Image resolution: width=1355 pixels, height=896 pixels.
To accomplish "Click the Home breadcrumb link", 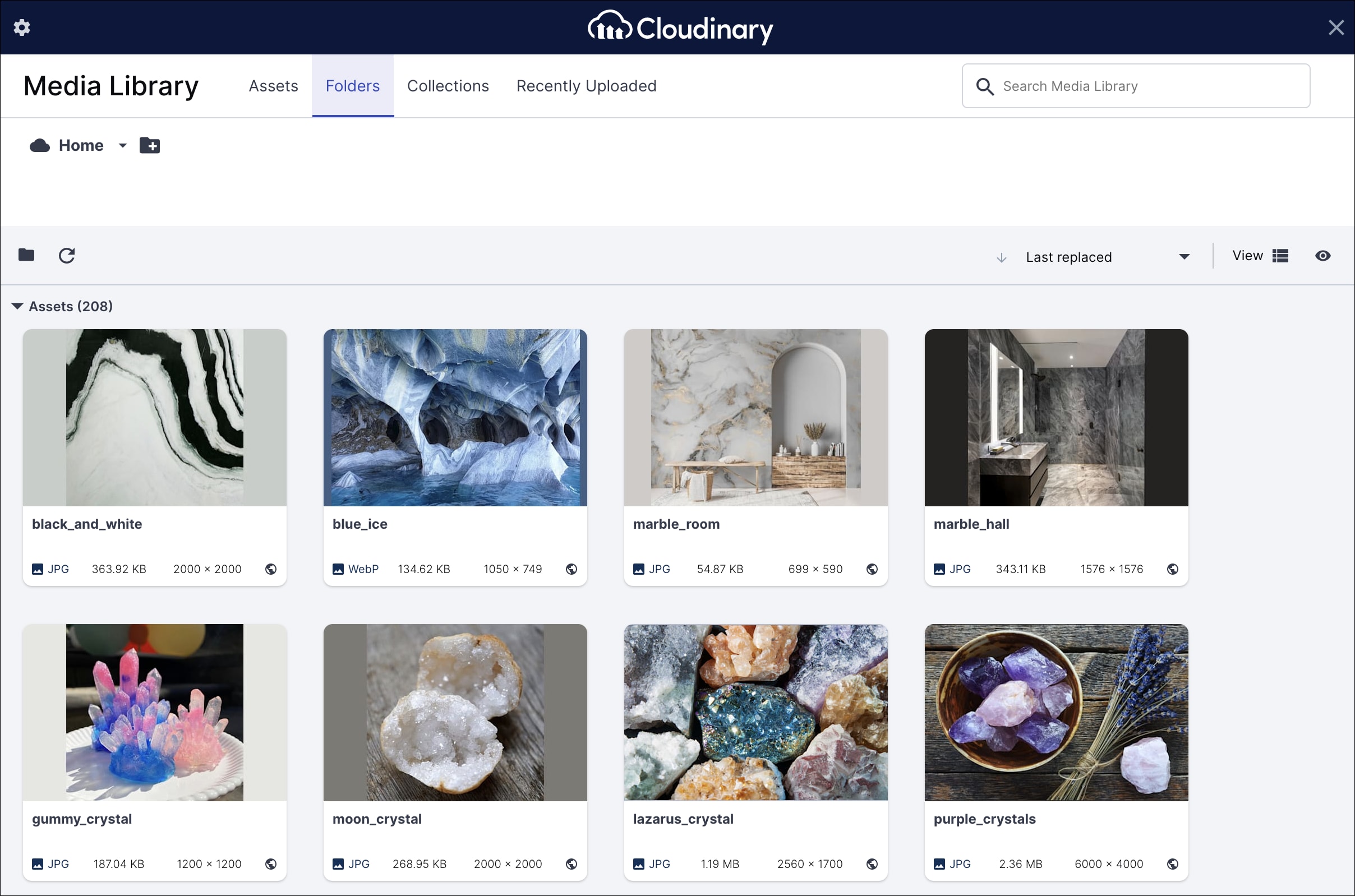I will click(81, 146).
